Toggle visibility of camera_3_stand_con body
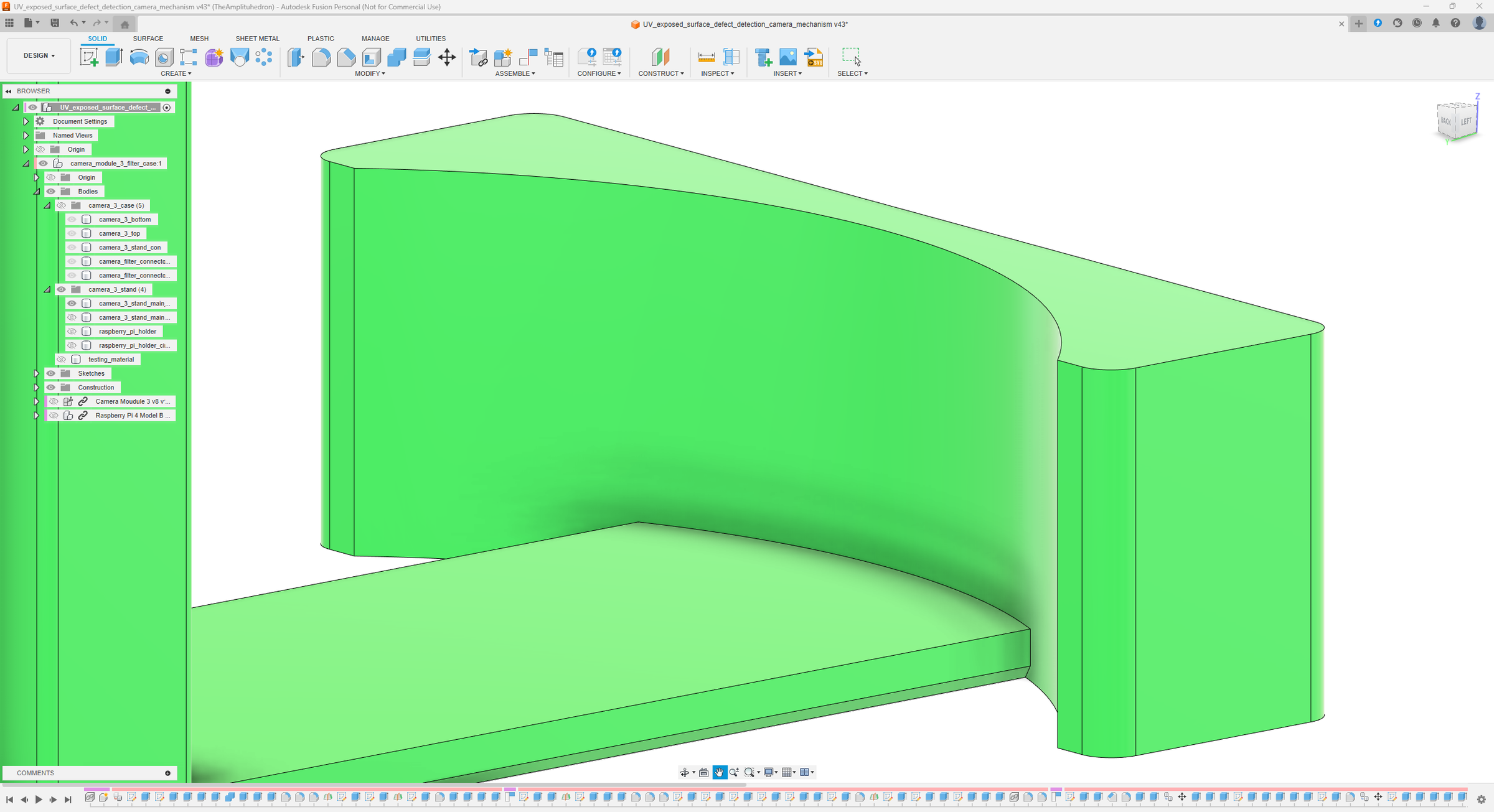The height and width of the screenshot is (812, 1494). 72,248
